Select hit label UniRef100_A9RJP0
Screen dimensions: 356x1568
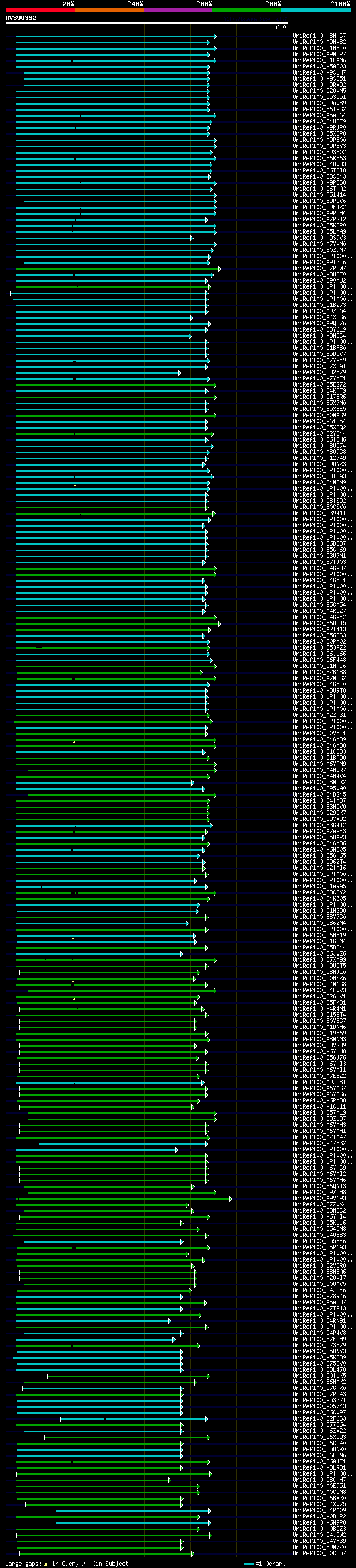point(319,128)
